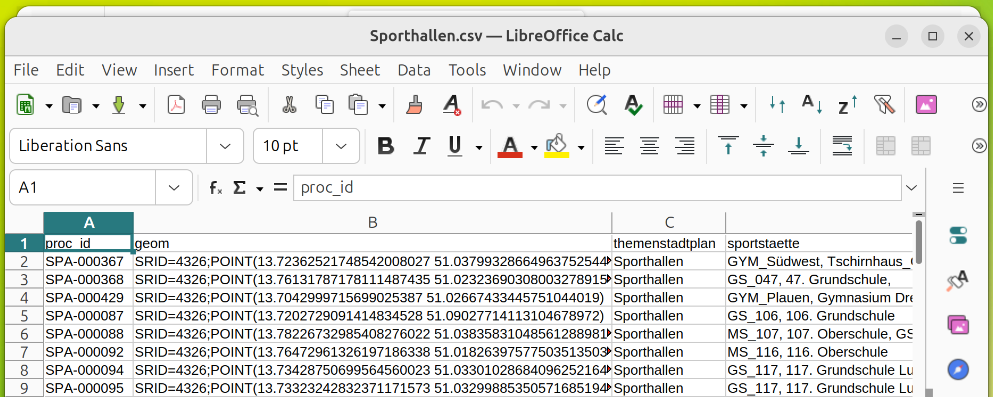
Task: Apply red font color
Action: 510,146
